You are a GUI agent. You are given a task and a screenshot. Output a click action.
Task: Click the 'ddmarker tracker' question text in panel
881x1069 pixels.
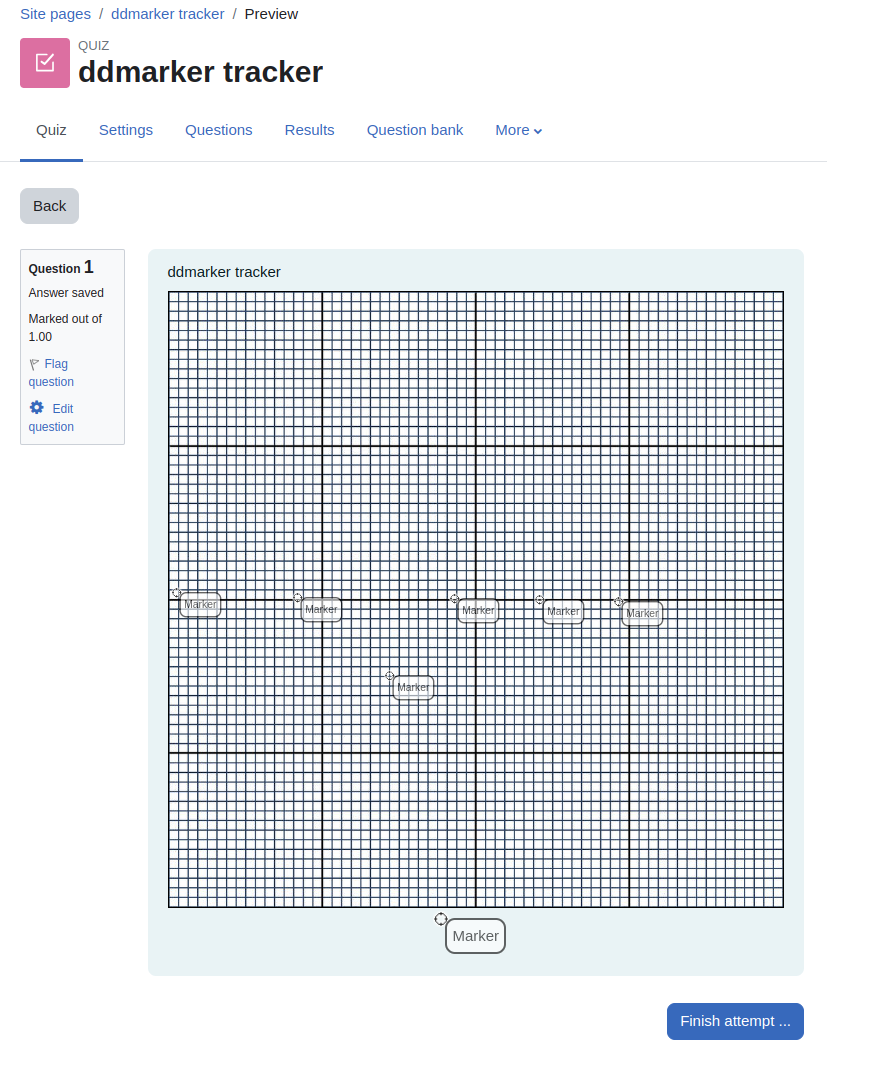(x=224, y=272)
